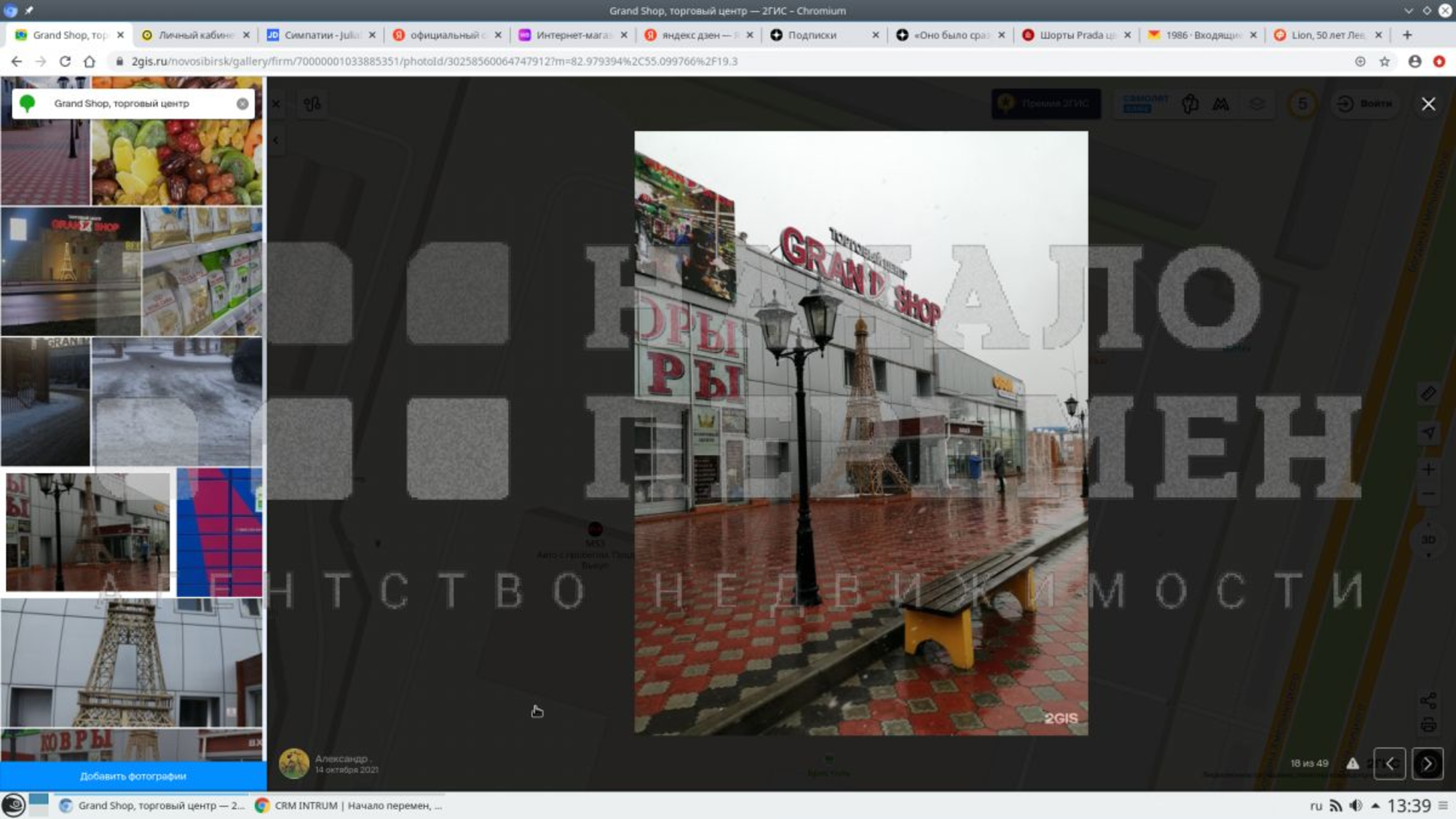Open the network tray icon

1335,806
